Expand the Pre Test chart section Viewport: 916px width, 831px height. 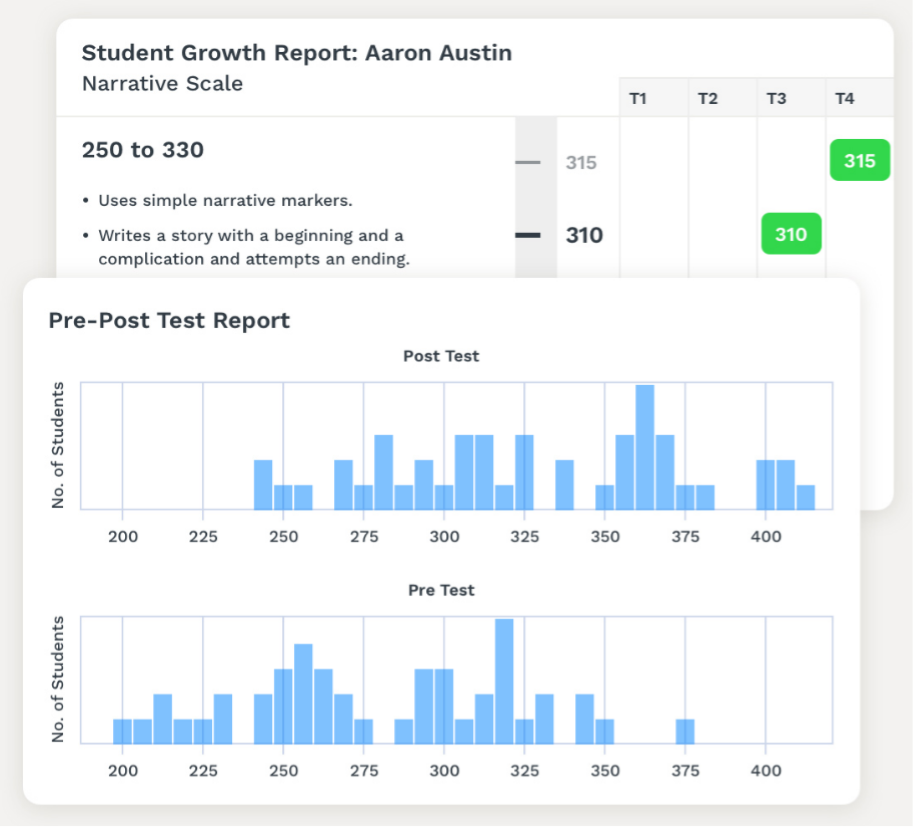[441, 590]
